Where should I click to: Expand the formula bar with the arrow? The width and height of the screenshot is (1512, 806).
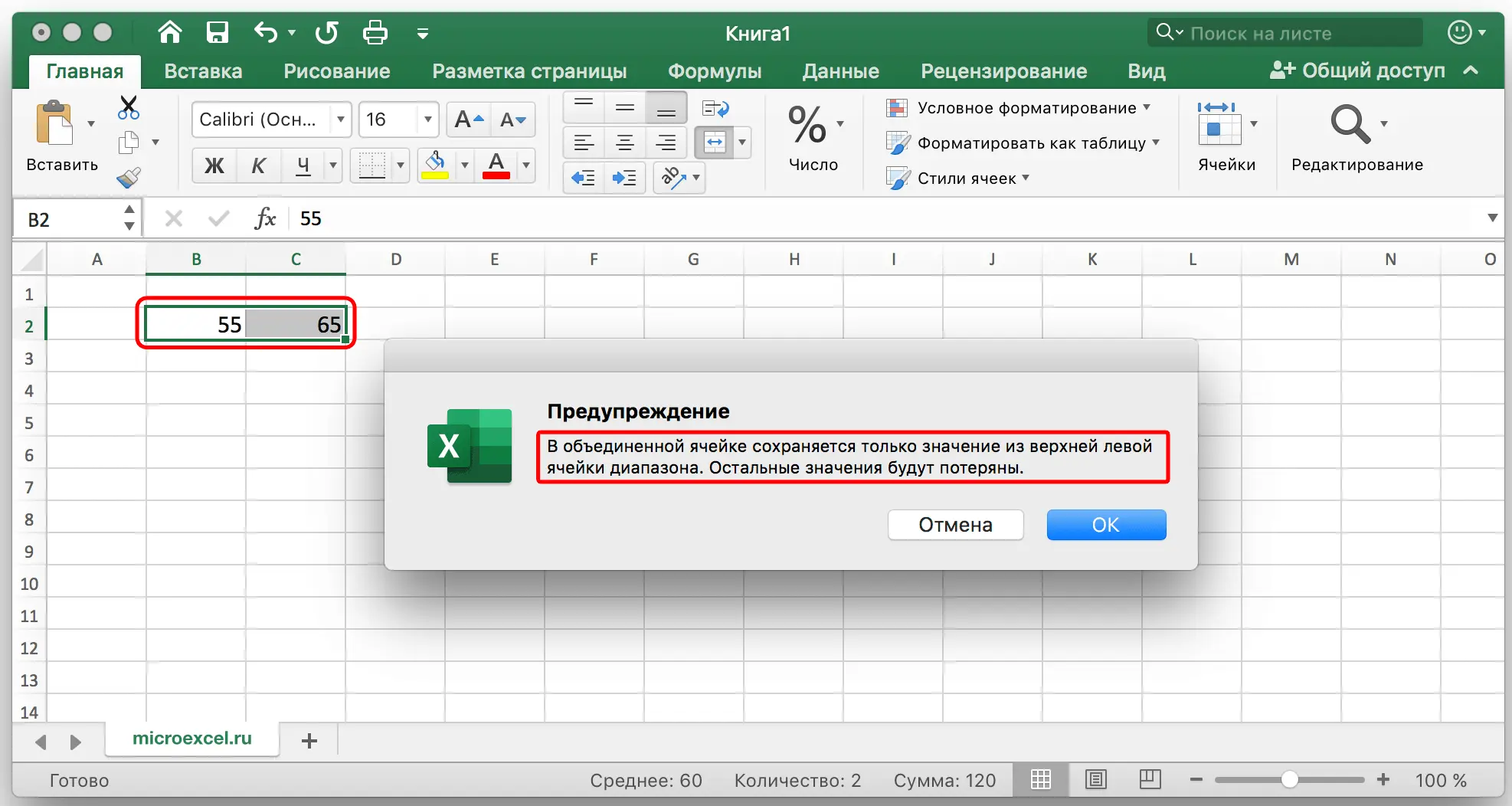(x=1492, y=218)
